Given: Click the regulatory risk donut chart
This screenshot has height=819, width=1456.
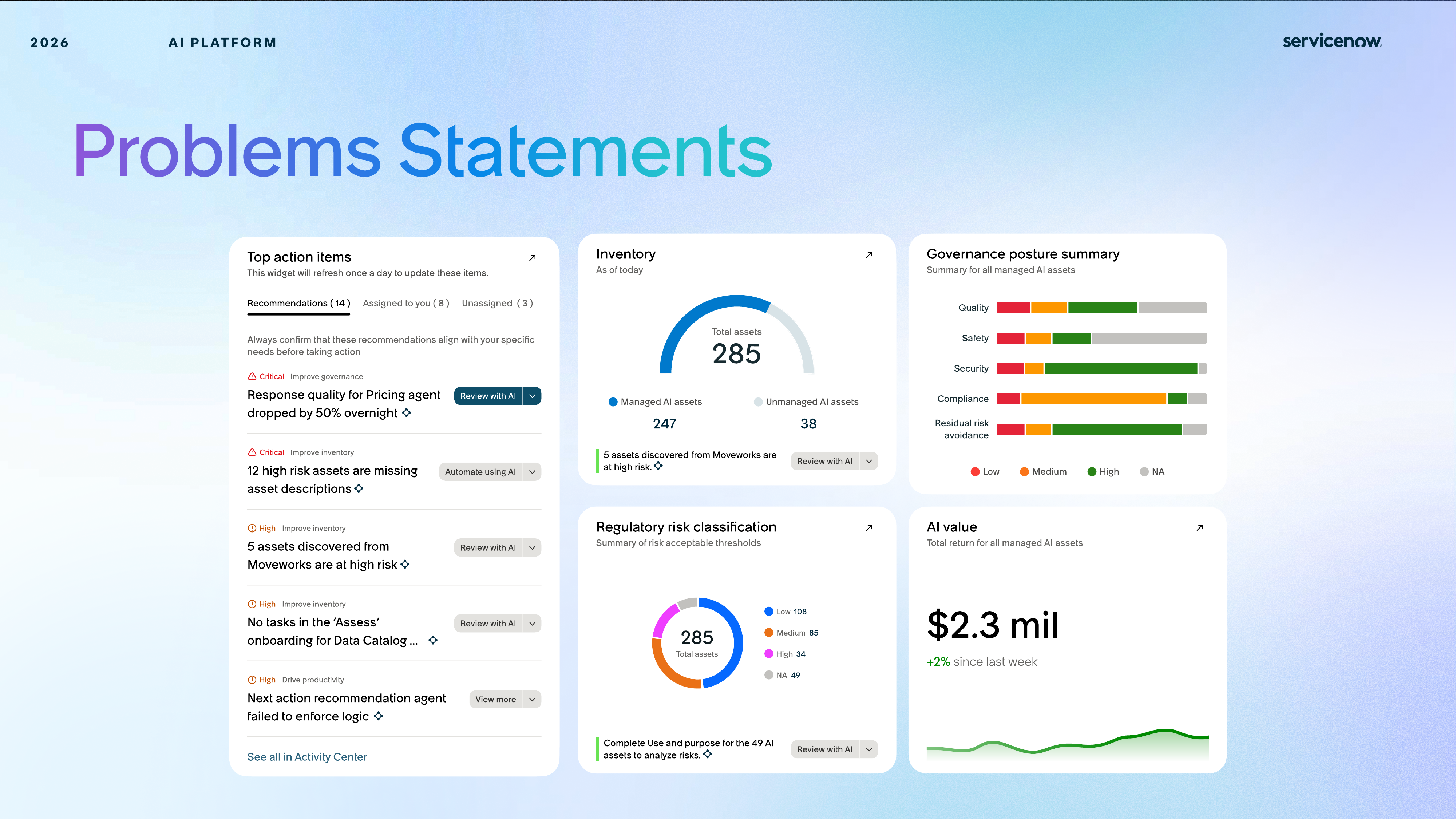Looking at the screenshot, I should tap(697, 643).
